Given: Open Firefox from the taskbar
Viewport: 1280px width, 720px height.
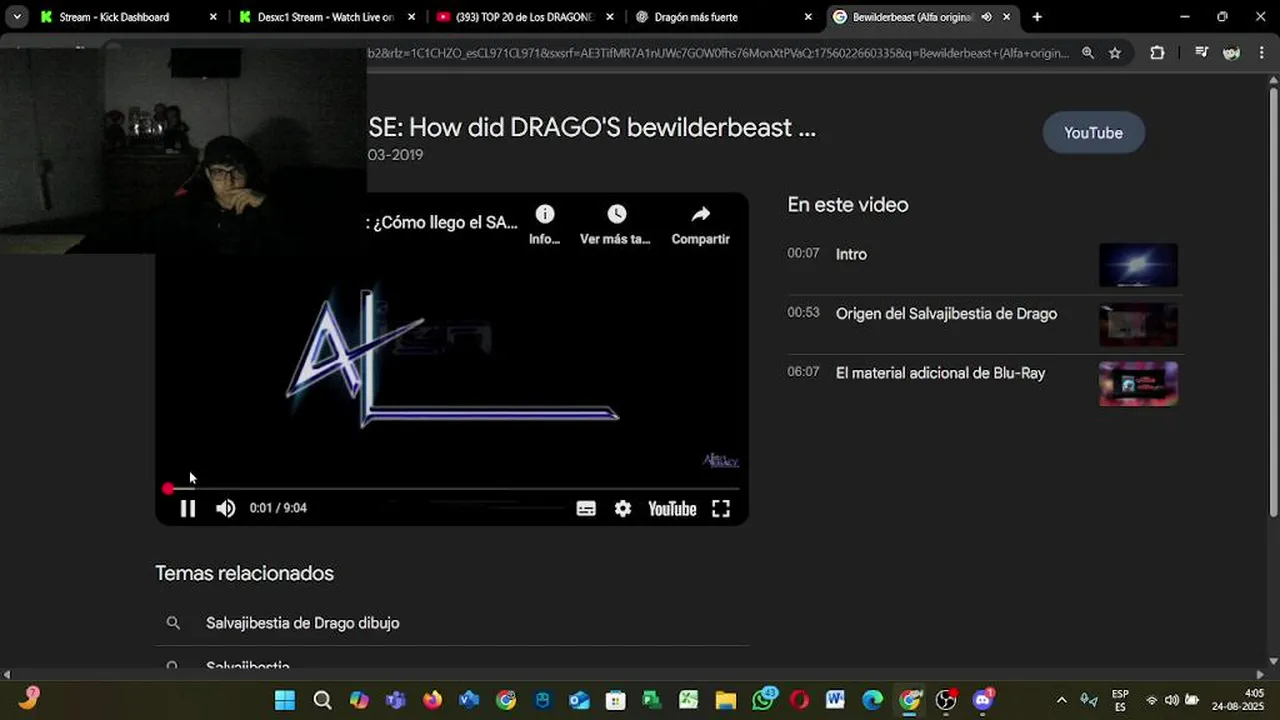Looking at the screenshot, I should coord(432,700).
